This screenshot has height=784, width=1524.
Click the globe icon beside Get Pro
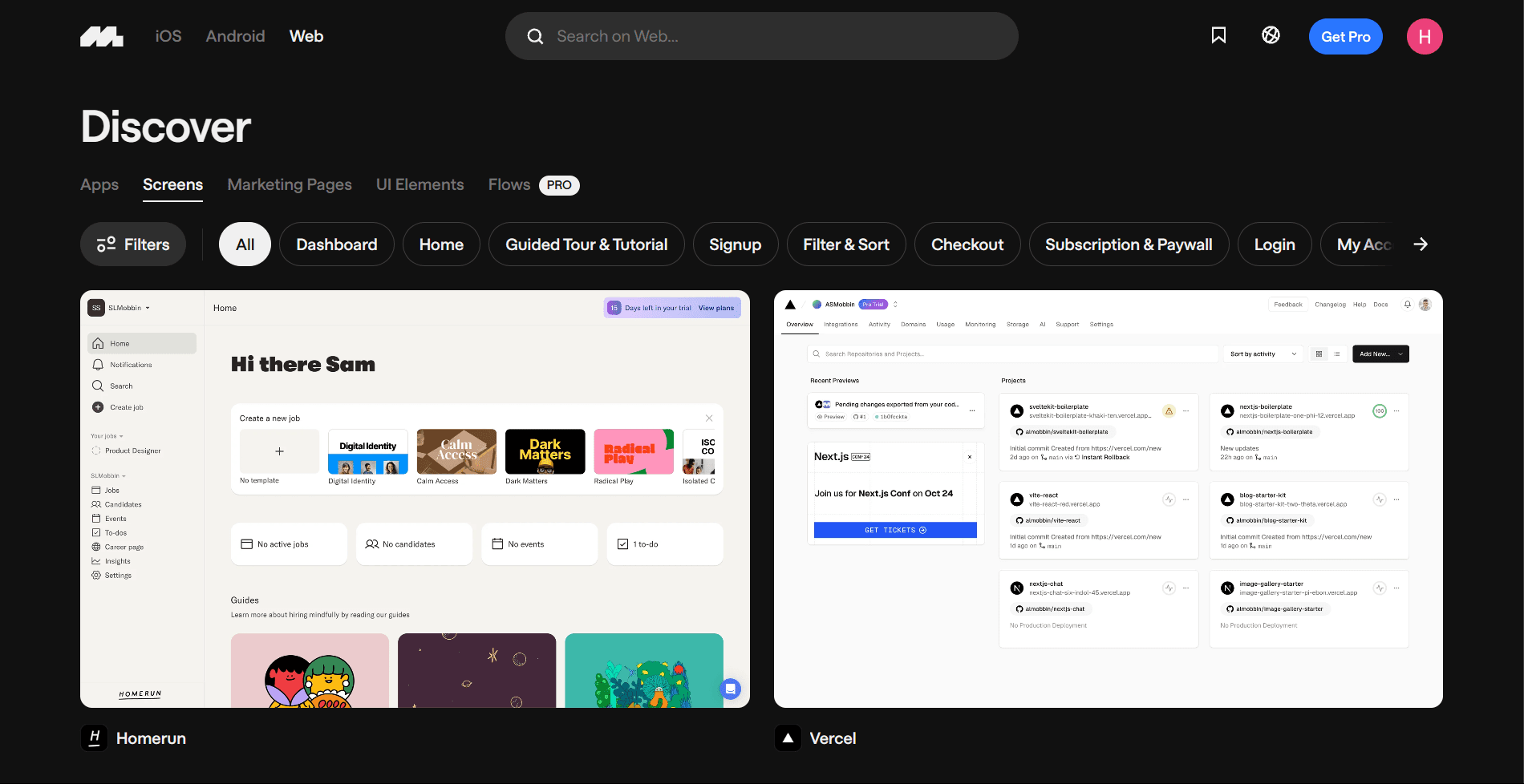[x=1271, y=35]
